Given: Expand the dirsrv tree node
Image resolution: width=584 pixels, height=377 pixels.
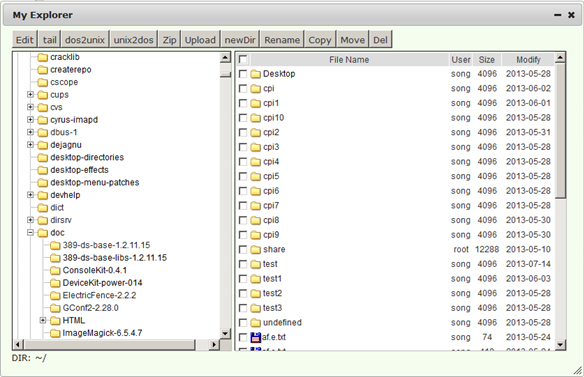Looking at the screenshot, I should [31, 220].
